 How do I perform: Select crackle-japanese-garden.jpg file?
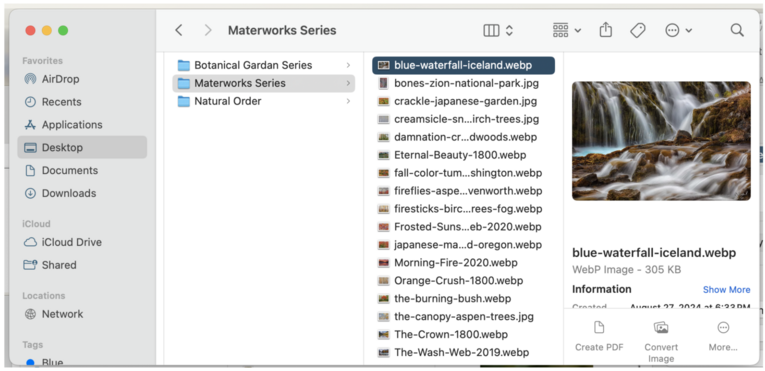click(x=463, y=101)
